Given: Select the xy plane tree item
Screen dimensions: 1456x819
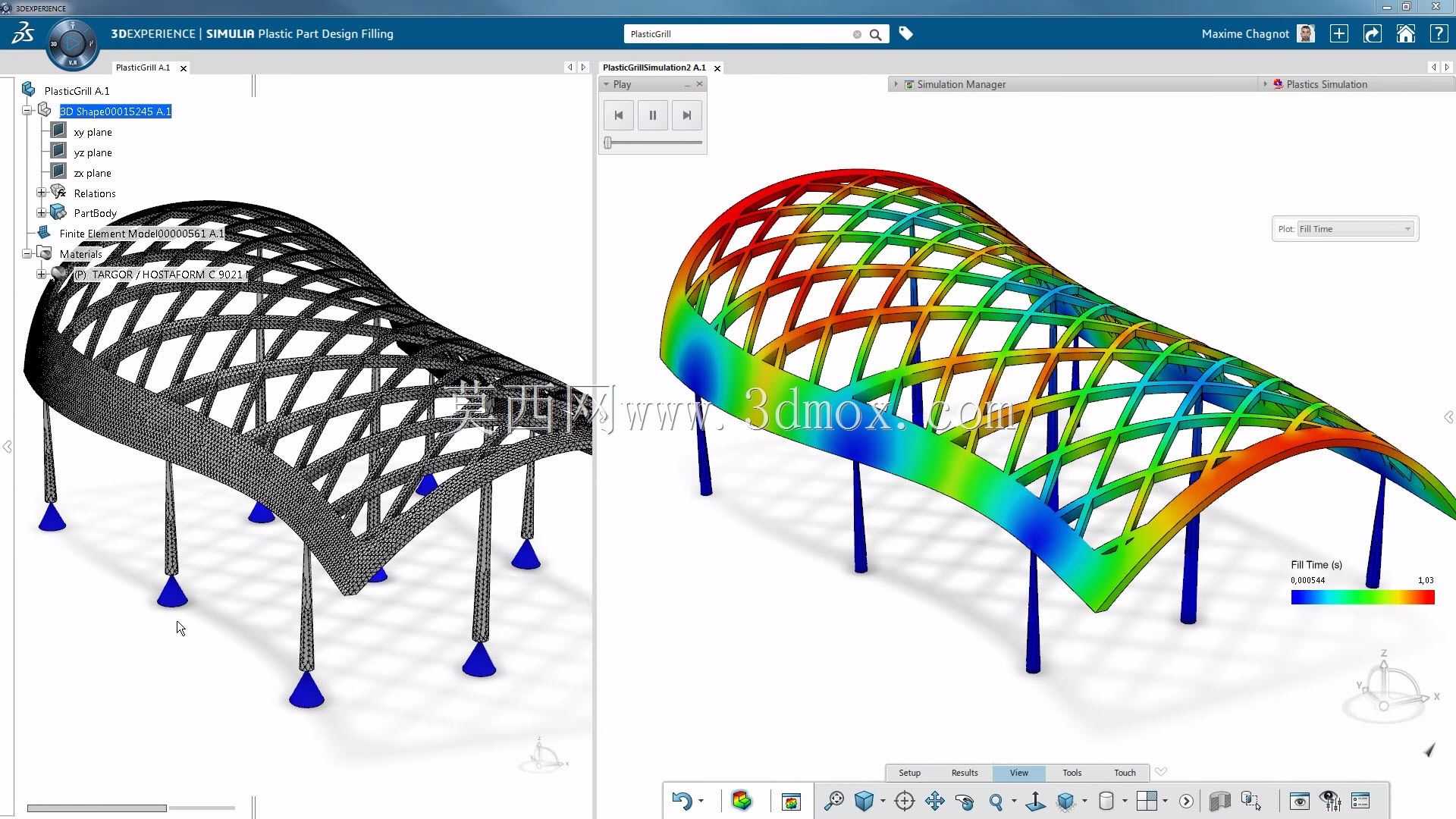Looking at the screenshot, I should tap(93, 132).
